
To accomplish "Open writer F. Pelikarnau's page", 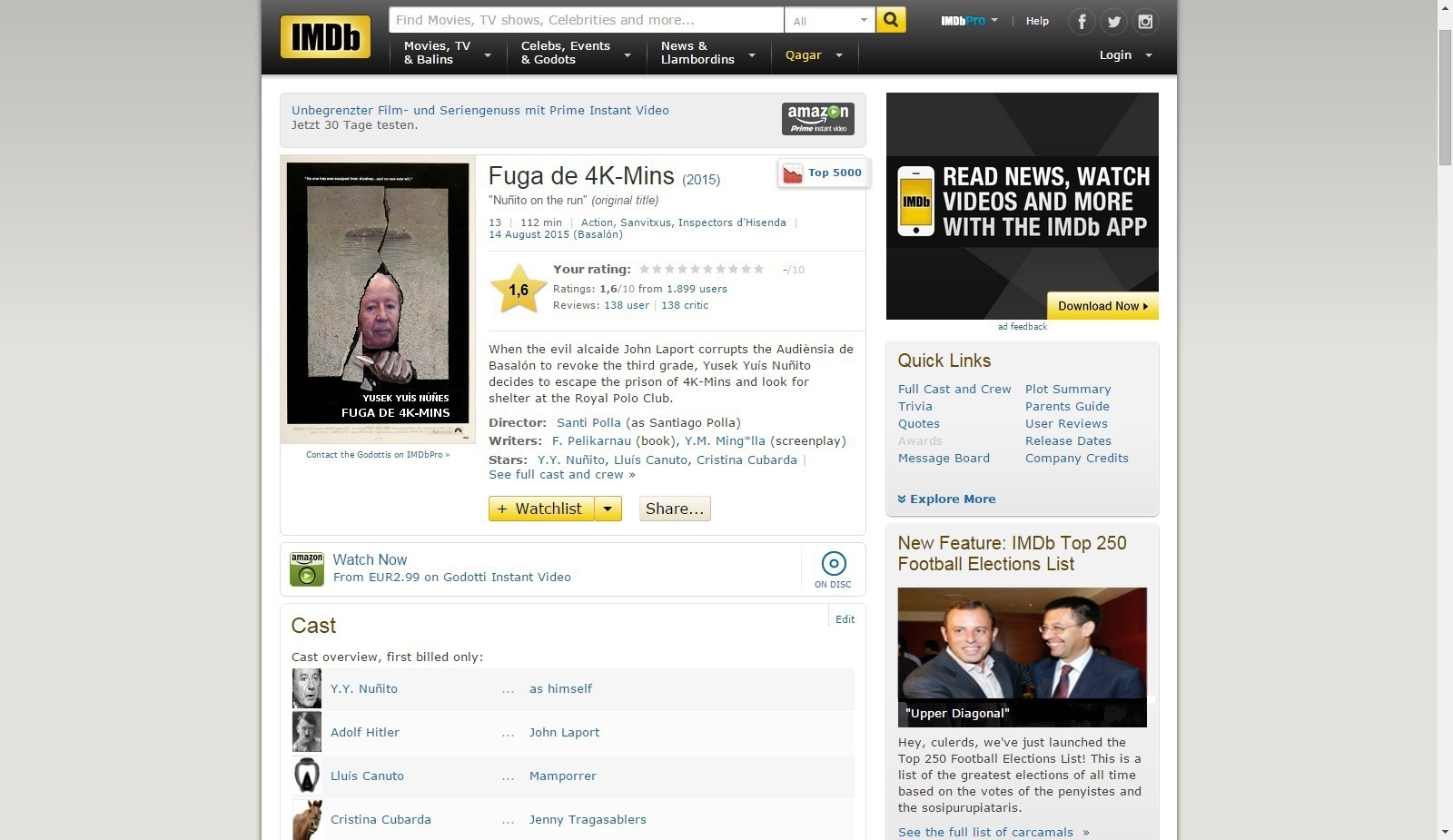I will pyautogui.click(x=591, y=440).
